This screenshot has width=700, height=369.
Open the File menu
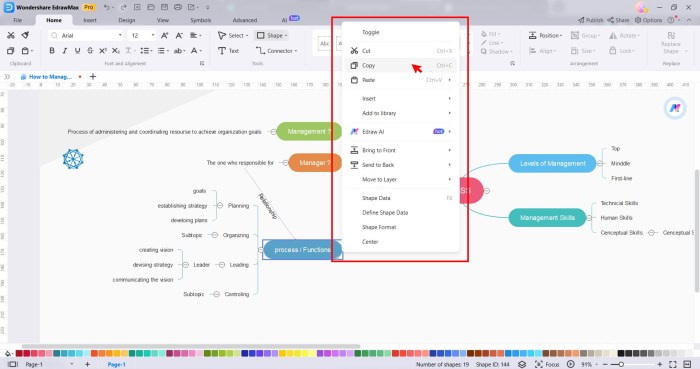point(18,20)
